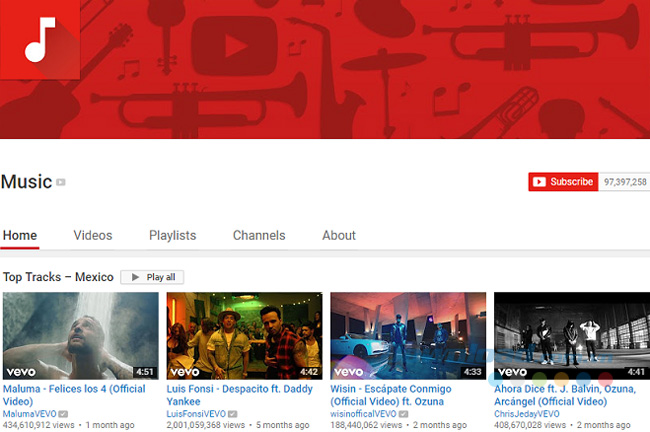Image resolution: width=650 pixels, height=432 pixels.
Task: Click verified badge beside LuisFonsiVEVO
Action: coord(233,414)
